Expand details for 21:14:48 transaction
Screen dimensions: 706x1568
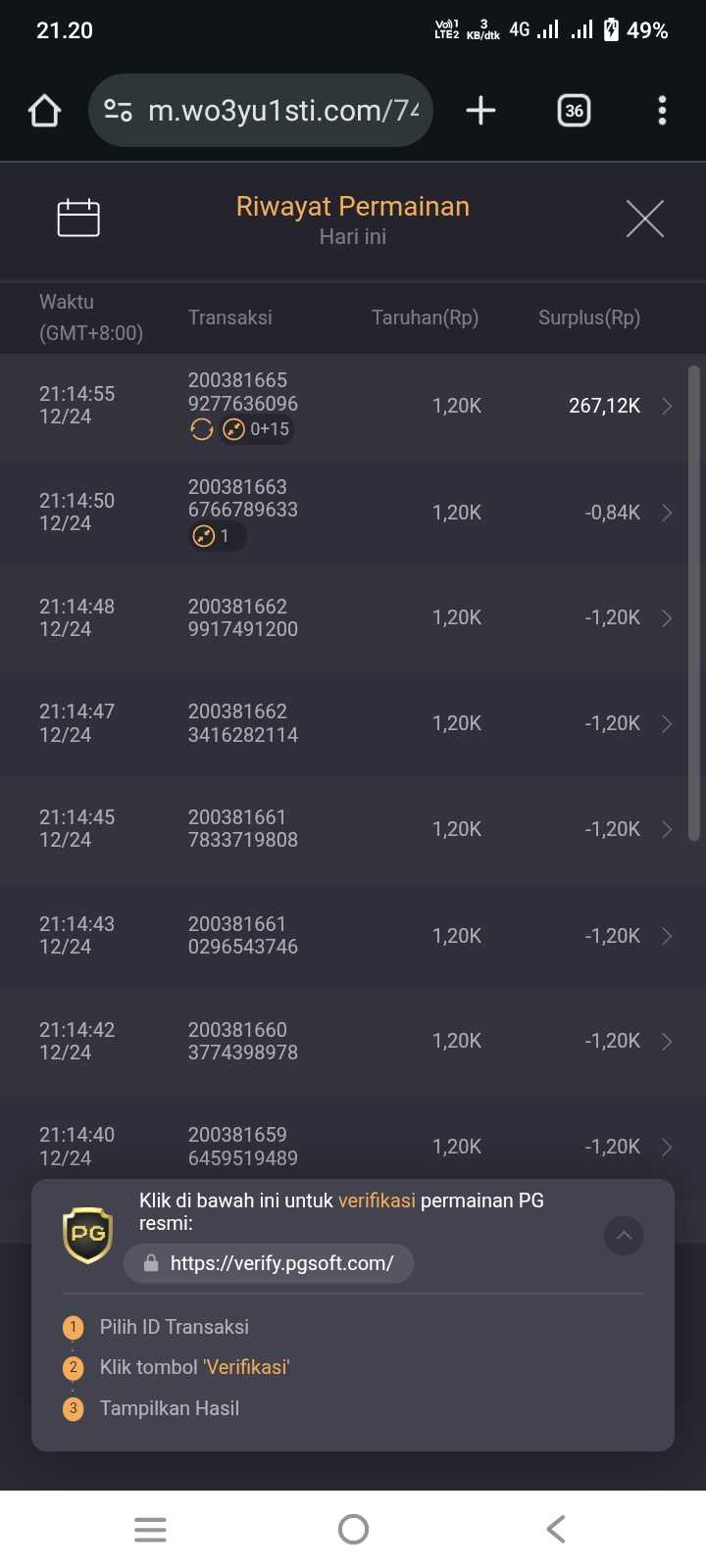click(667, 618)
